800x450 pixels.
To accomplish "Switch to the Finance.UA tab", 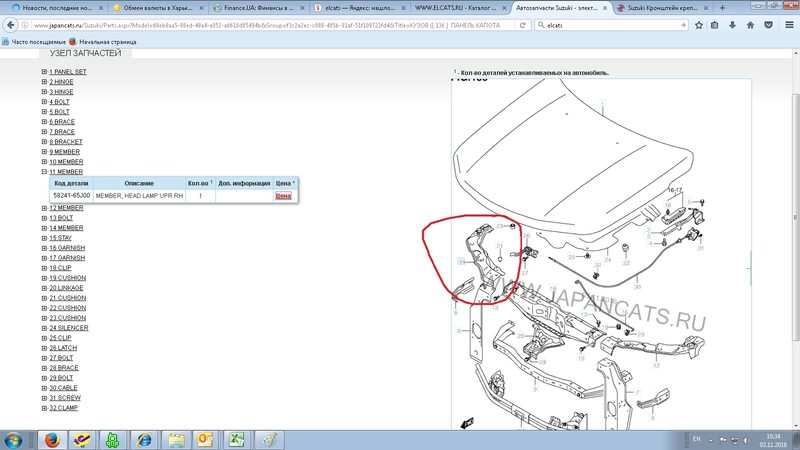I will click(x=258, y=8).
